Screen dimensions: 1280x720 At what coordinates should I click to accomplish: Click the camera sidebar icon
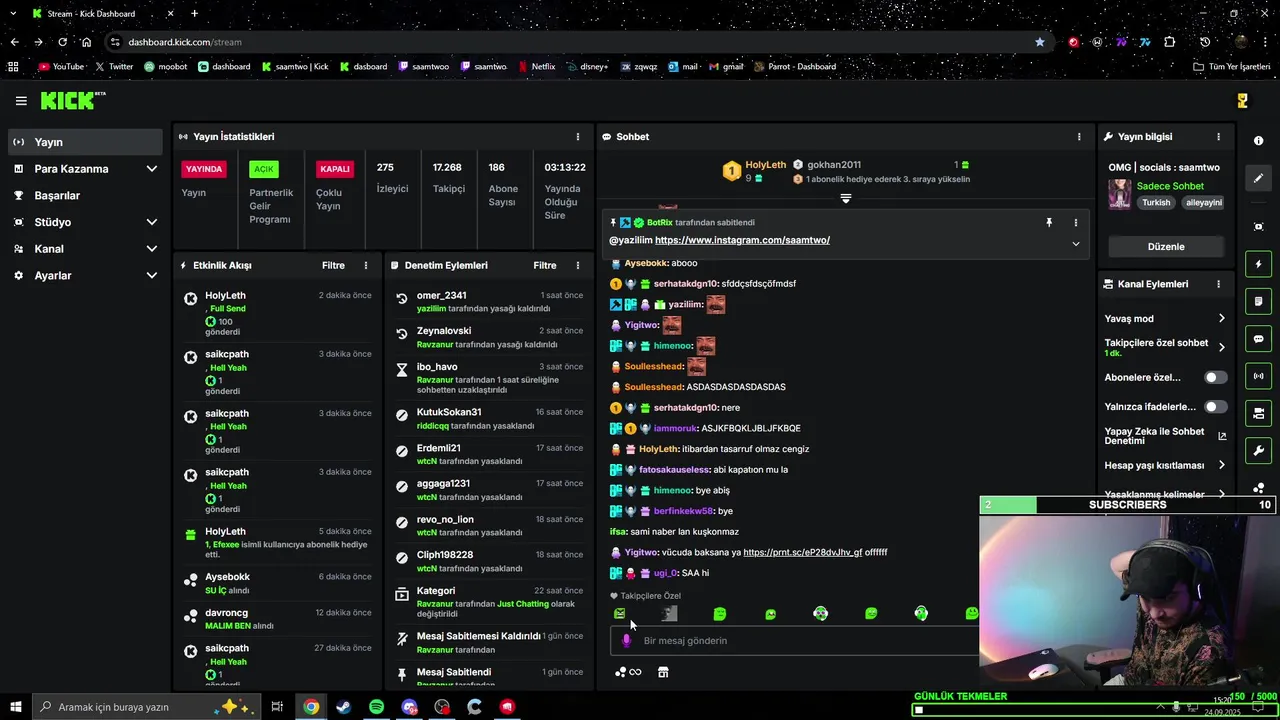pos(1258,413)
